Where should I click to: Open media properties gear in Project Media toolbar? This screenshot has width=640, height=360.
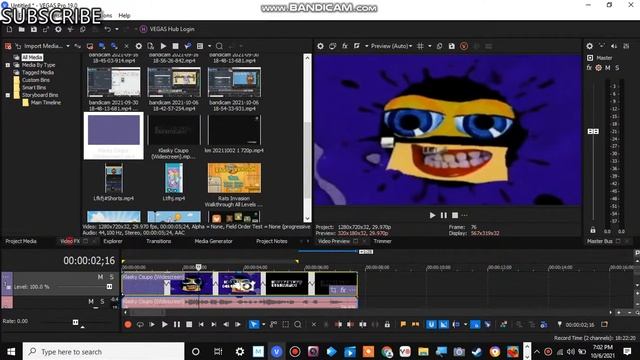[x=139, y=46]
